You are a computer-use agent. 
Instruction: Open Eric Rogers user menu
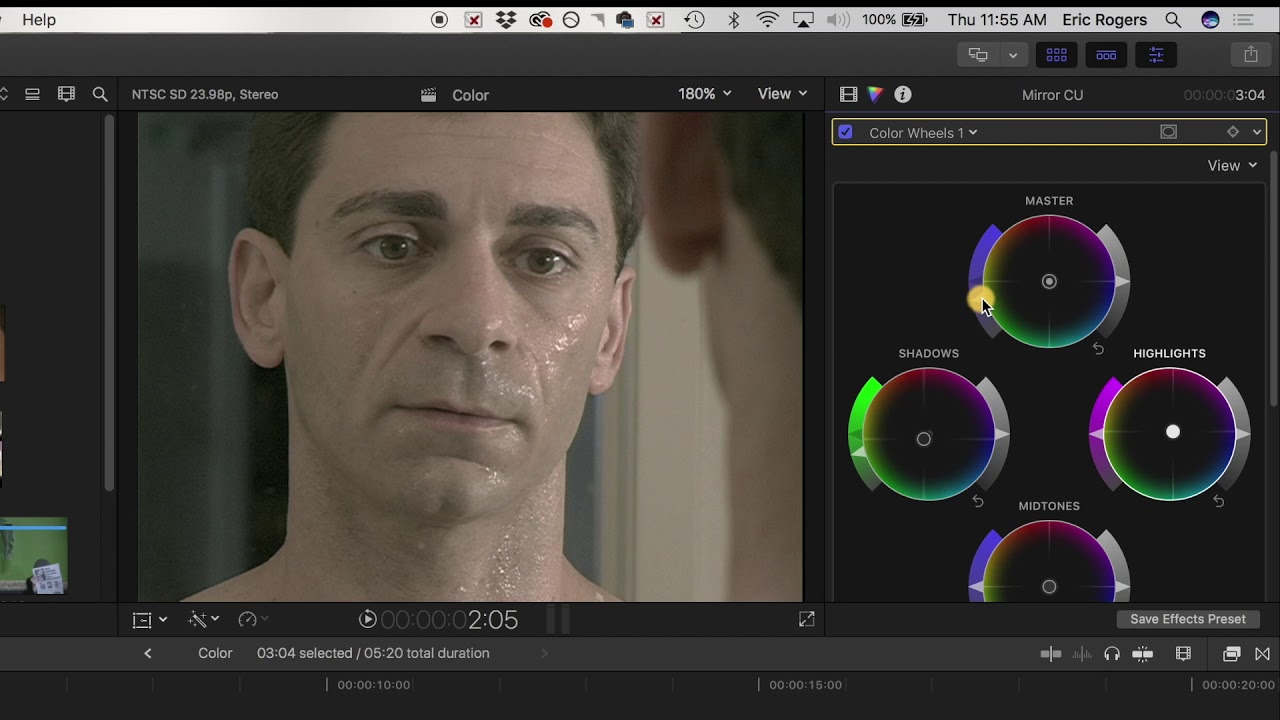1106,19
